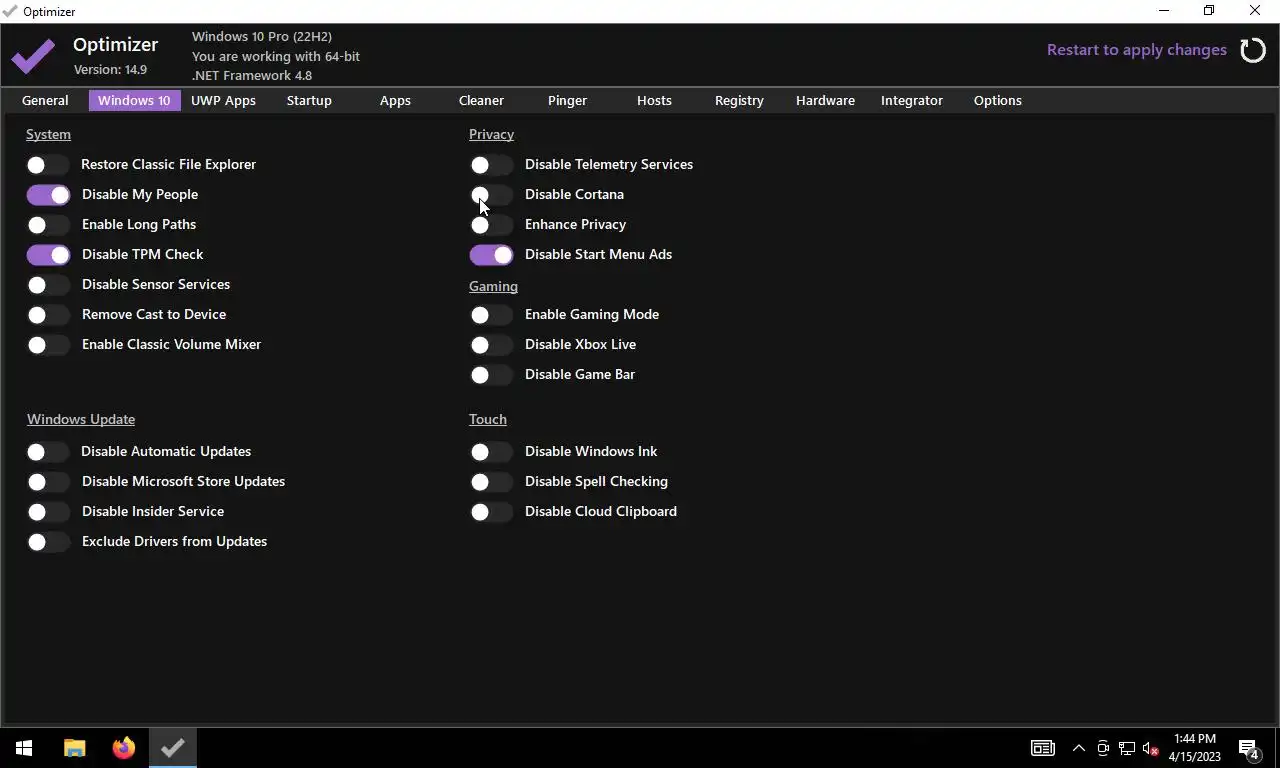Click the .NET Framework 4.8 text
Screen dimensions: 1280x768
[252, 76]
